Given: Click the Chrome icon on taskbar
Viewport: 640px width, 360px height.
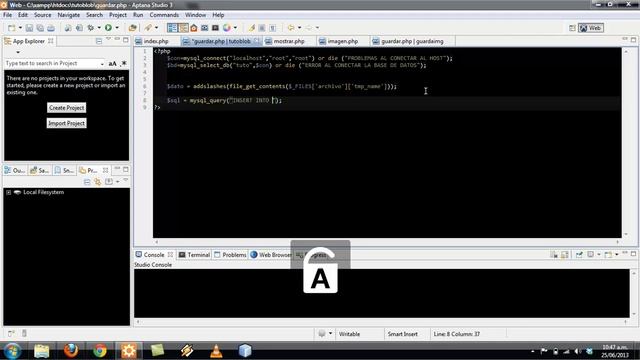Looking at the screenshot, I should point(100,351).
